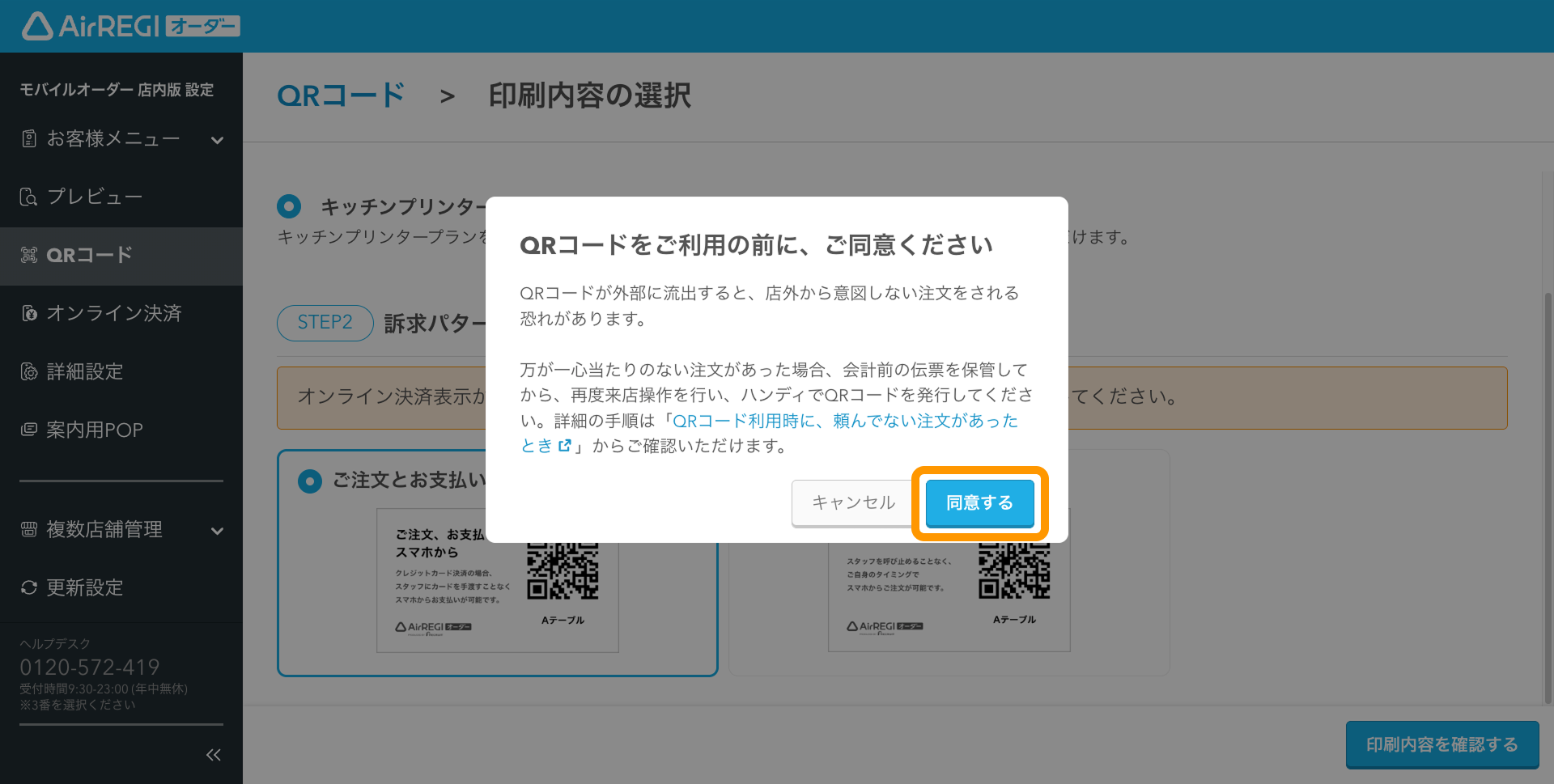This screenshot has width=1554, height=784.
Task: Collapse the sidebar with double-chevron icon
Action: [213, 755]
